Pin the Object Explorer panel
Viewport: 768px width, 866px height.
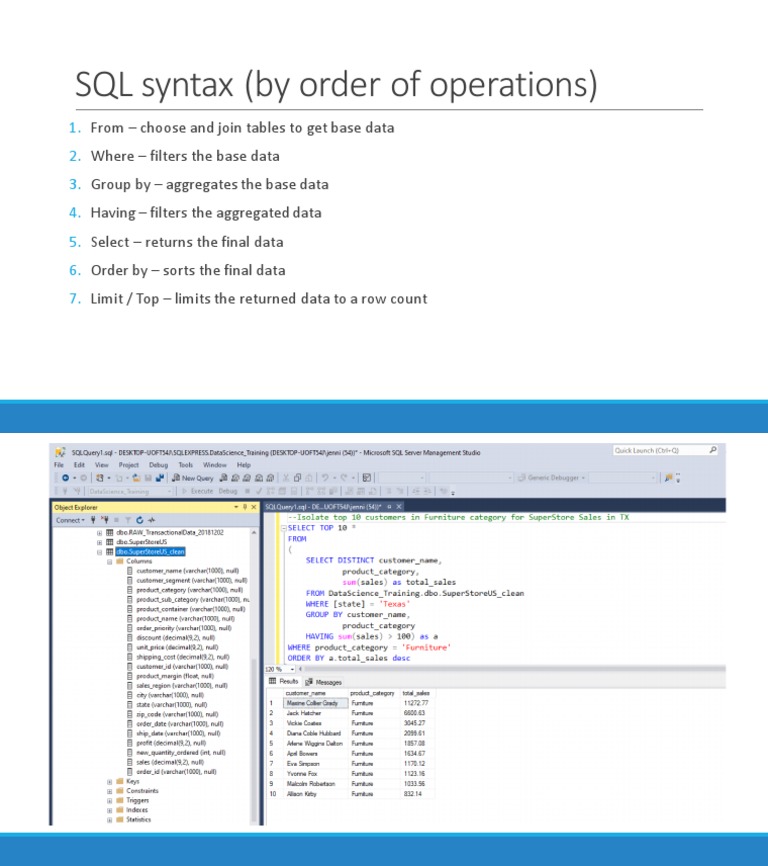coord(245,507)
